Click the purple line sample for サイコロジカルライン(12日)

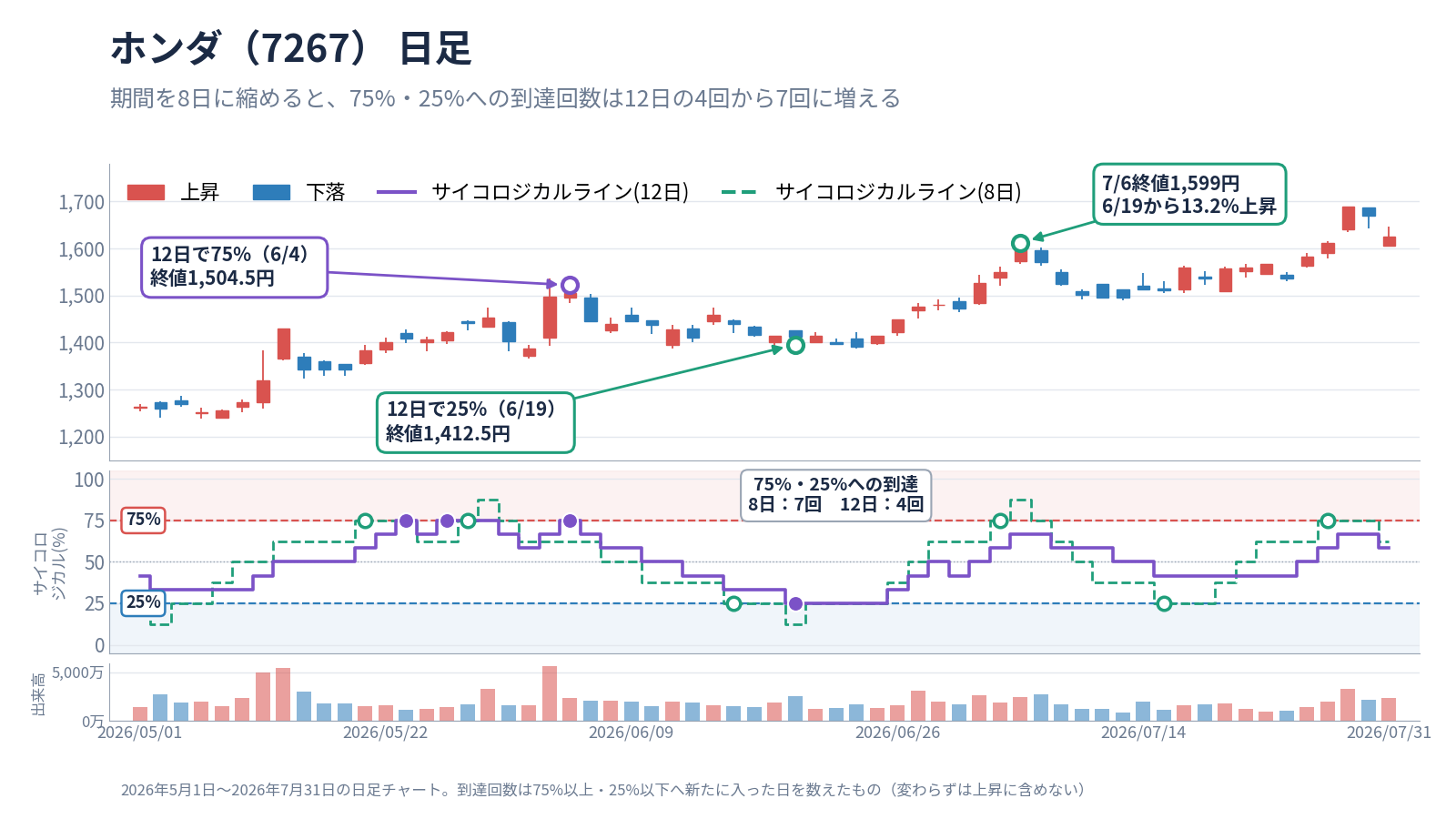click(x=397, y=192)
